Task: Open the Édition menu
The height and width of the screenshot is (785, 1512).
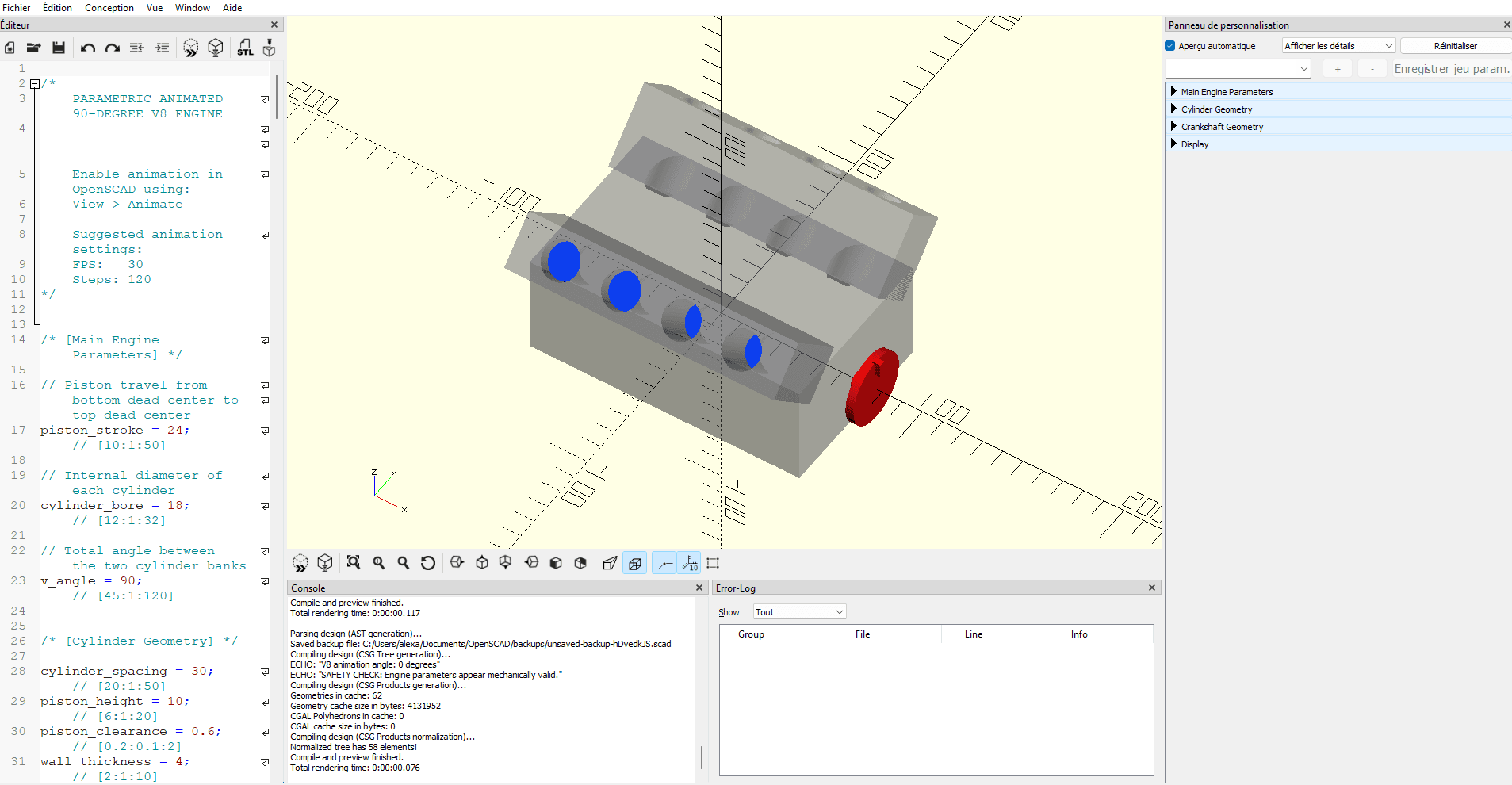Action: 57,8
